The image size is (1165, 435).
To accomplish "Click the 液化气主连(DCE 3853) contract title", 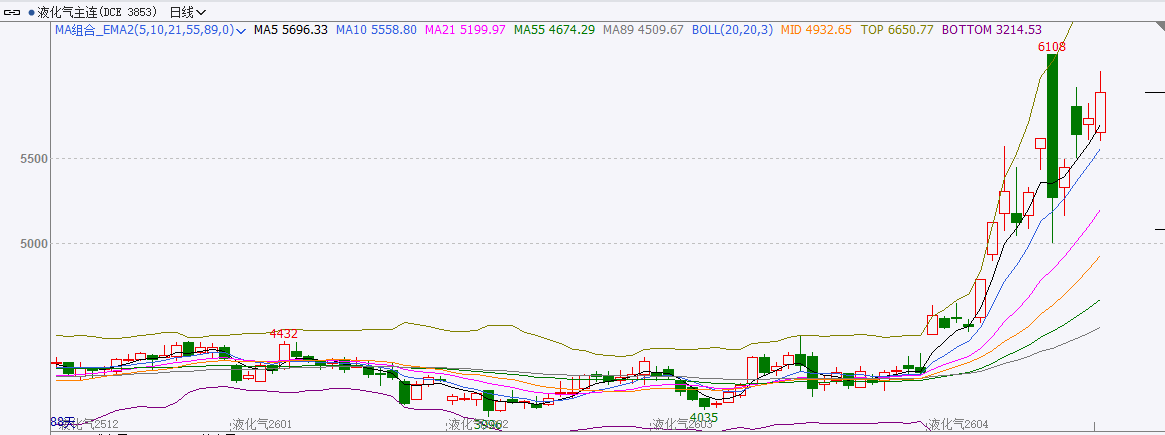I will (99, 12).
